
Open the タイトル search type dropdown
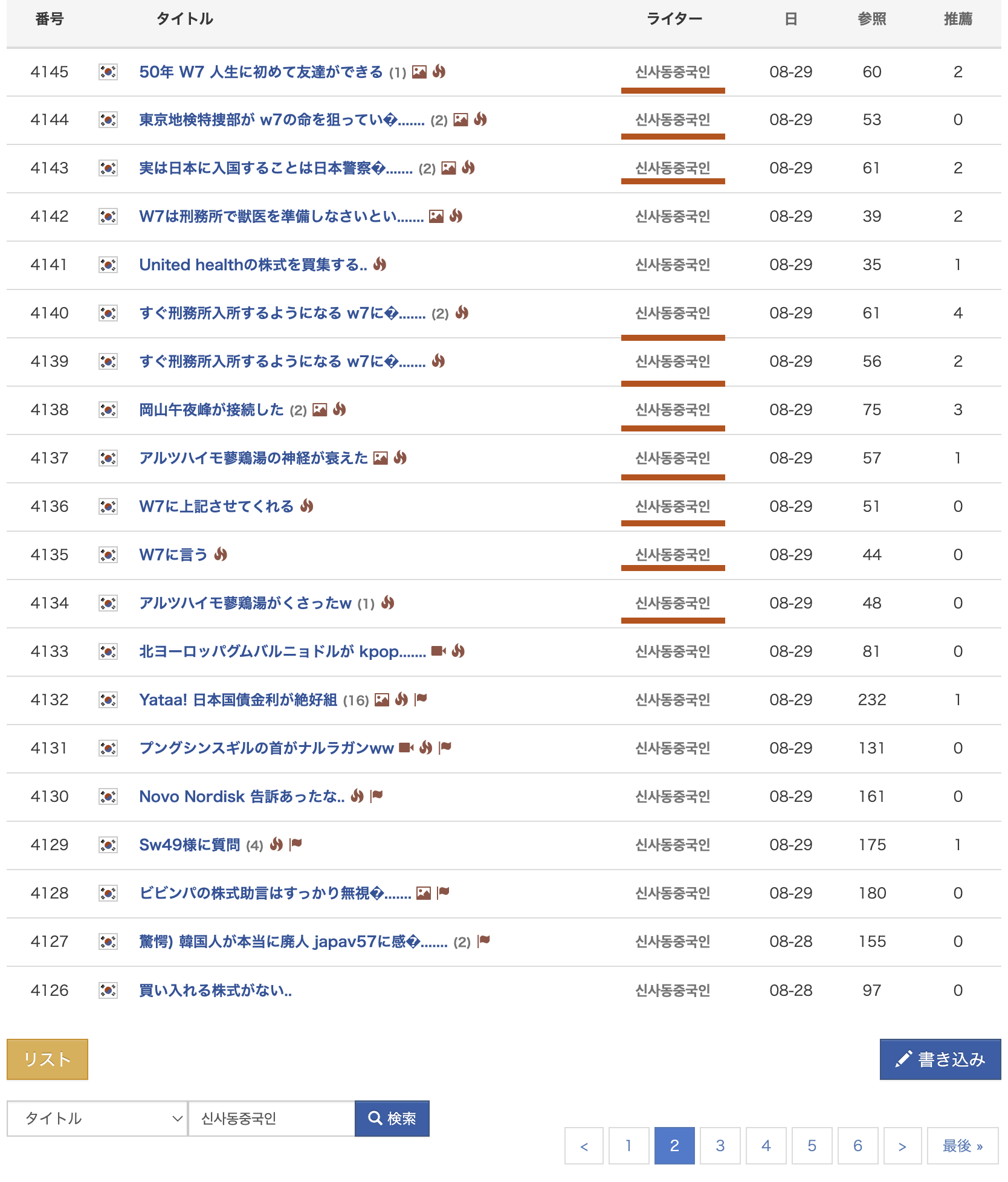pos(97,1119)
